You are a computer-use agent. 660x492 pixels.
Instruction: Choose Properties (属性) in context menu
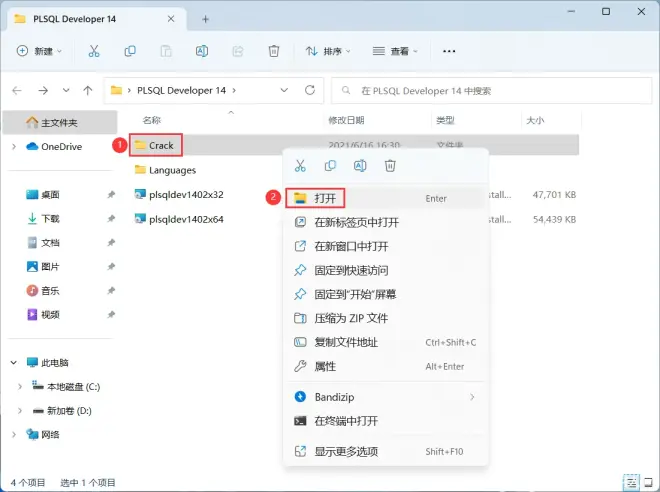(386, 366)
